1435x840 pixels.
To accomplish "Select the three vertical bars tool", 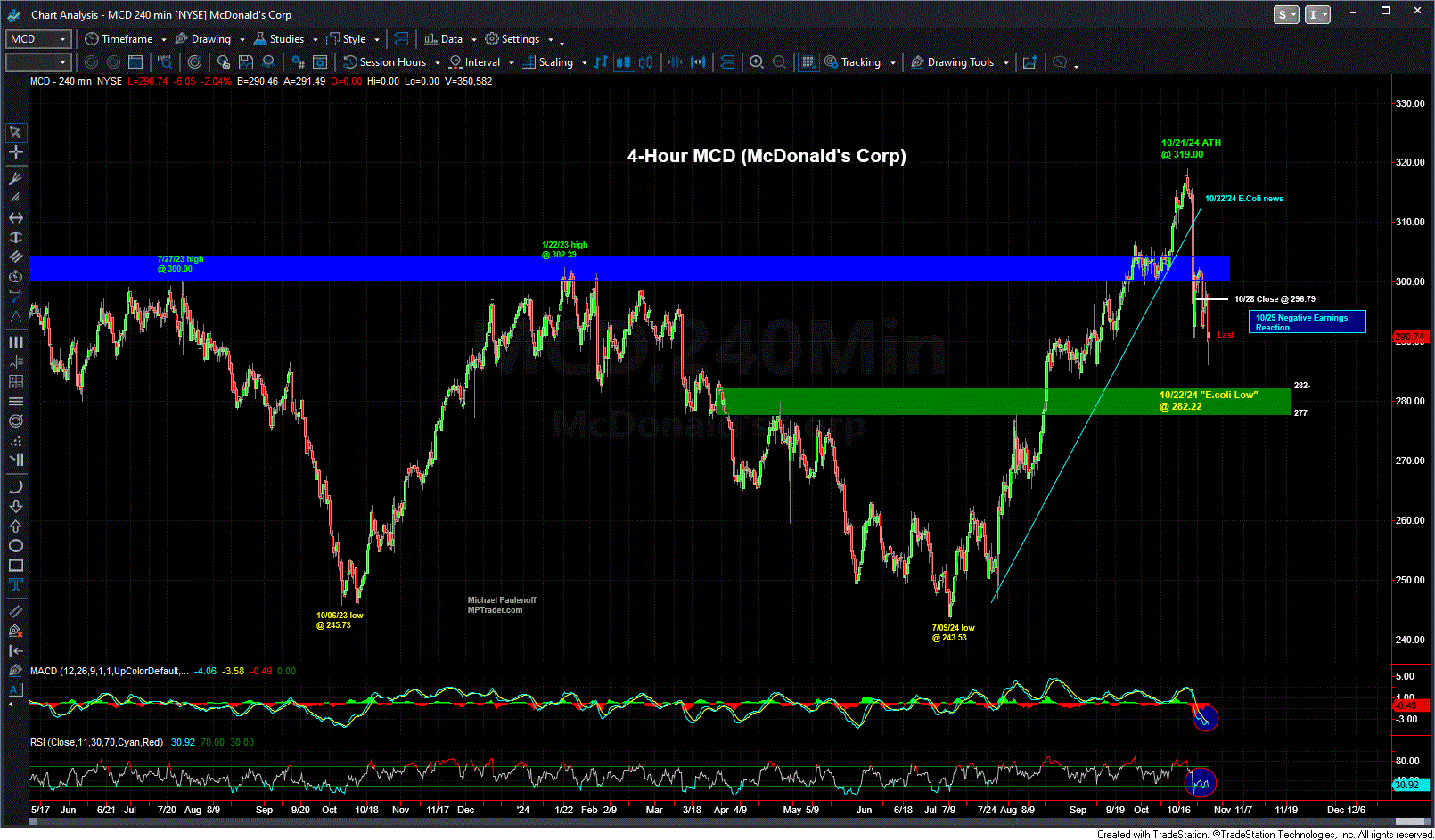I will tap(15, 342).
